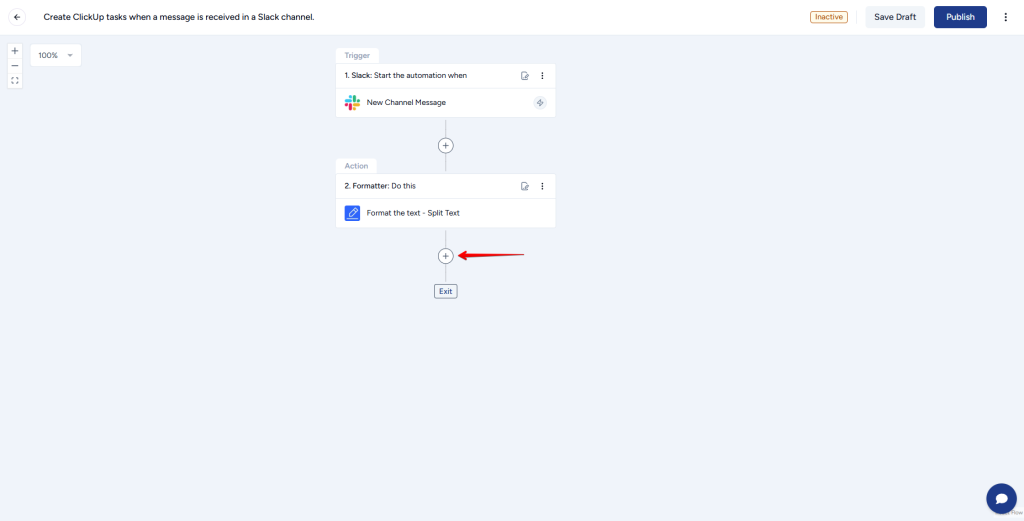1024x521 pixels.
Task: Click the rename icon on the Slack step
Action: click(525, 75)
